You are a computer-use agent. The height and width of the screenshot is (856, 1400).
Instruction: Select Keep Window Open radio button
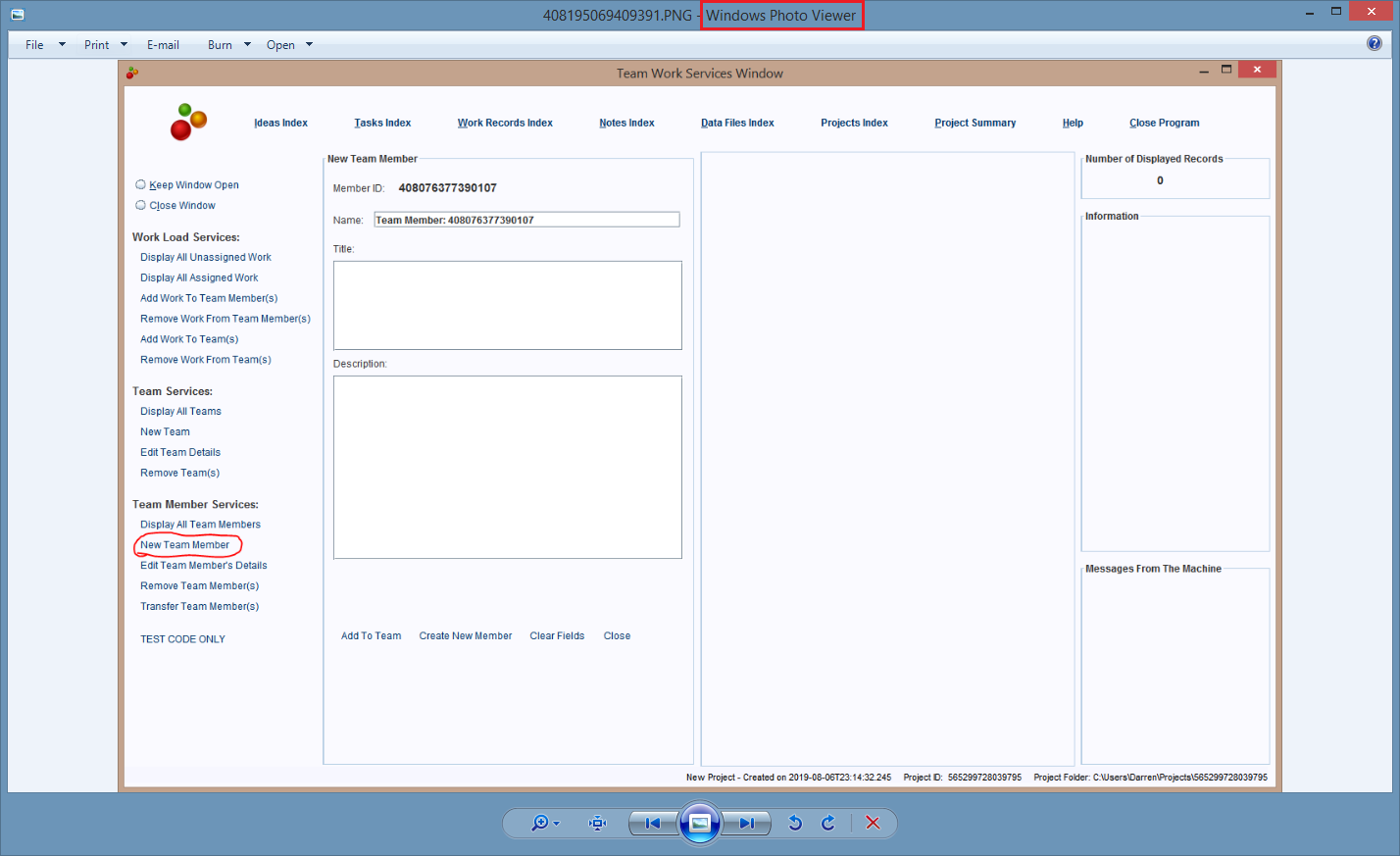tap(141, 184)
